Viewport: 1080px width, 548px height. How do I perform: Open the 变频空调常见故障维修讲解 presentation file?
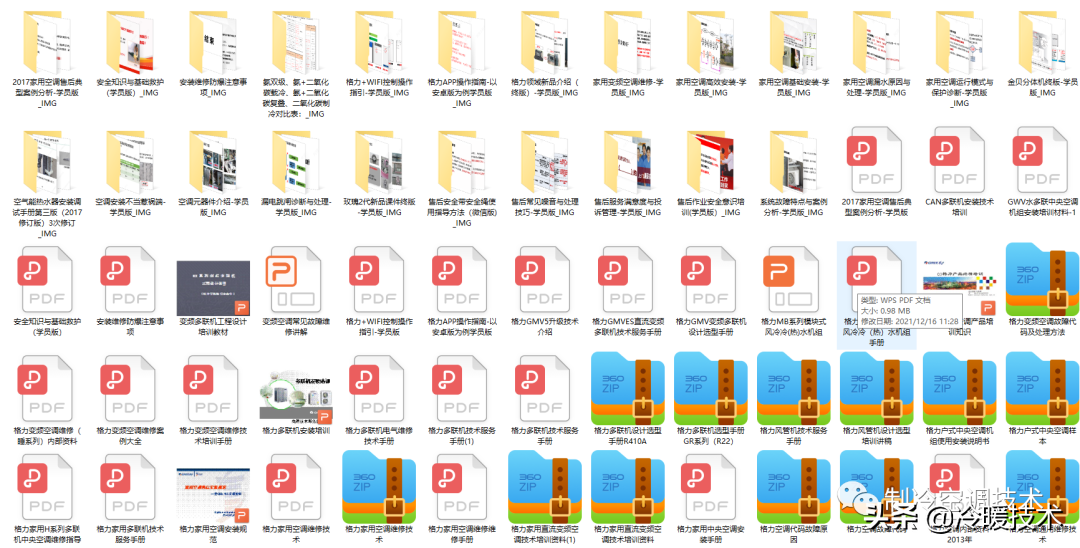tap(296, 279)
